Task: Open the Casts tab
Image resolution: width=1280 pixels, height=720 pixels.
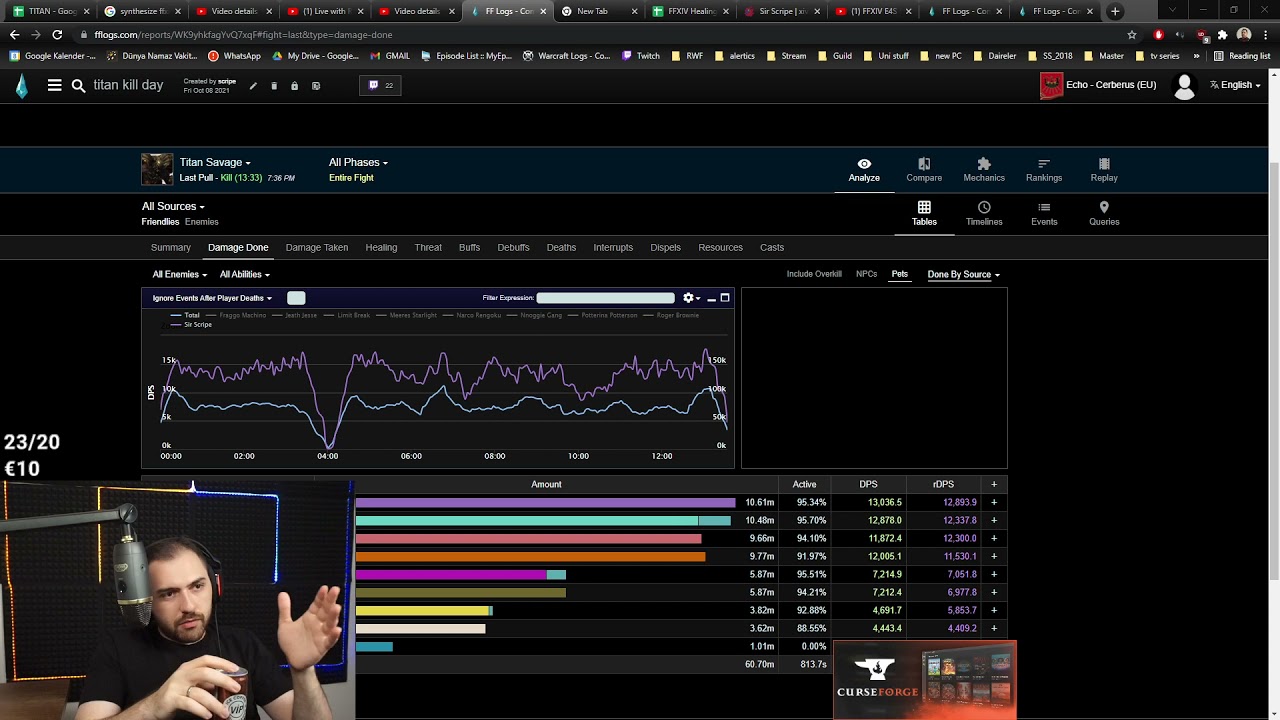Action: click(772, 247)
